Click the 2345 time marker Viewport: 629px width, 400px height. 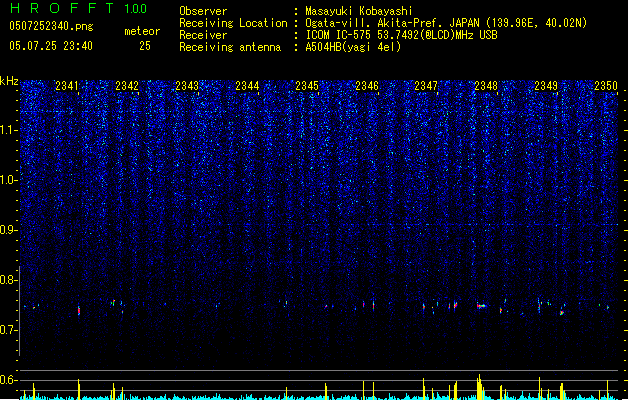coord(307,86)
